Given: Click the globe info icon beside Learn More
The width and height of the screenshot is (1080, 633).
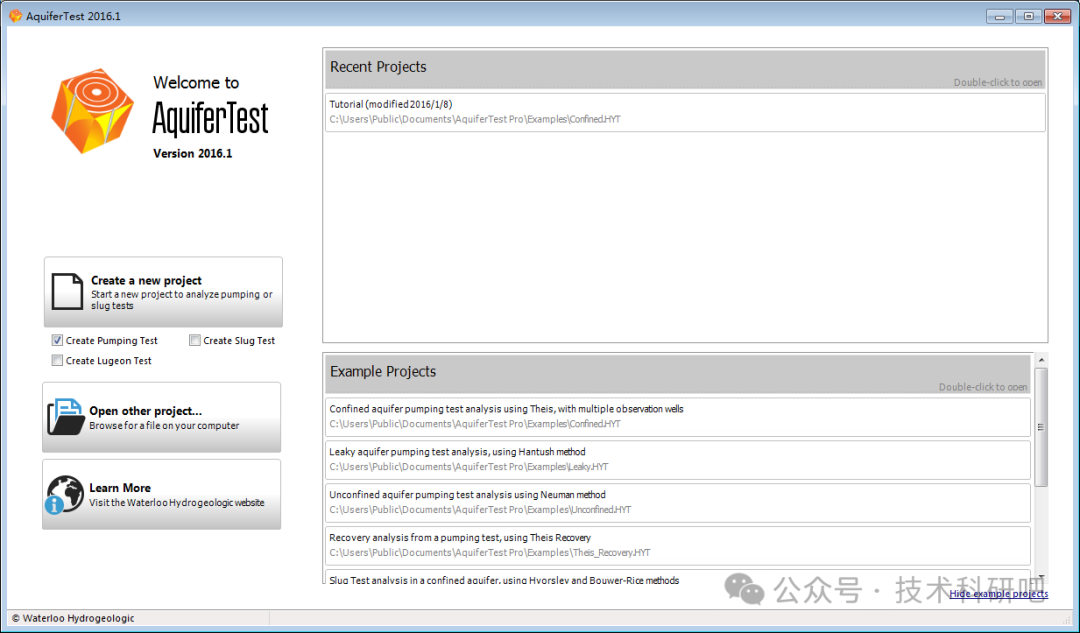Looking at the screenshot, I should coord(64,495).
